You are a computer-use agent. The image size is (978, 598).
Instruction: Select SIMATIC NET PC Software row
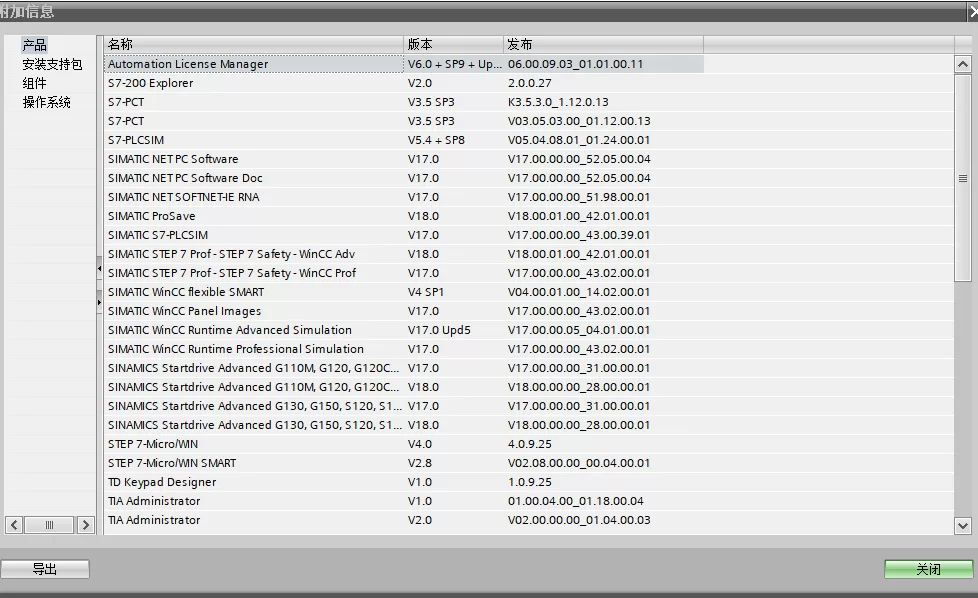(404, 159)
